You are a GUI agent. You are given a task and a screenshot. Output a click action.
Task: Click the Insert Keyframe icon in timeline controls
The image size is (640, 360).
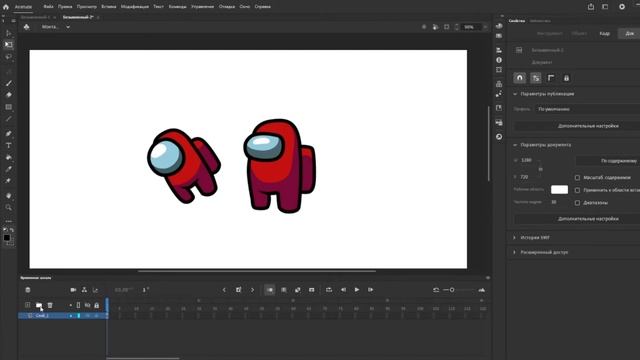click(238, 290)
